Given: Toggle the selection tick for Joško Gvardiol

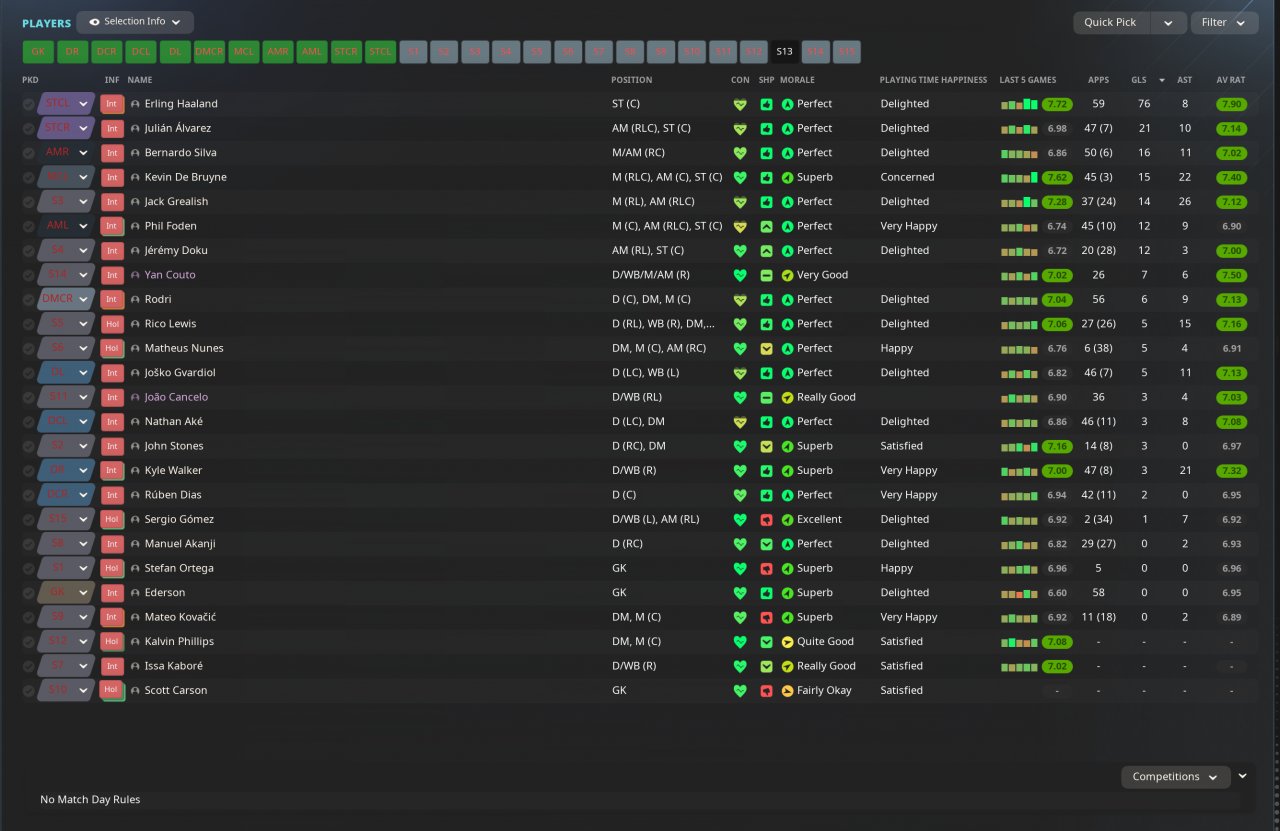Looking at the screenshot, I should tap(29, 373).
